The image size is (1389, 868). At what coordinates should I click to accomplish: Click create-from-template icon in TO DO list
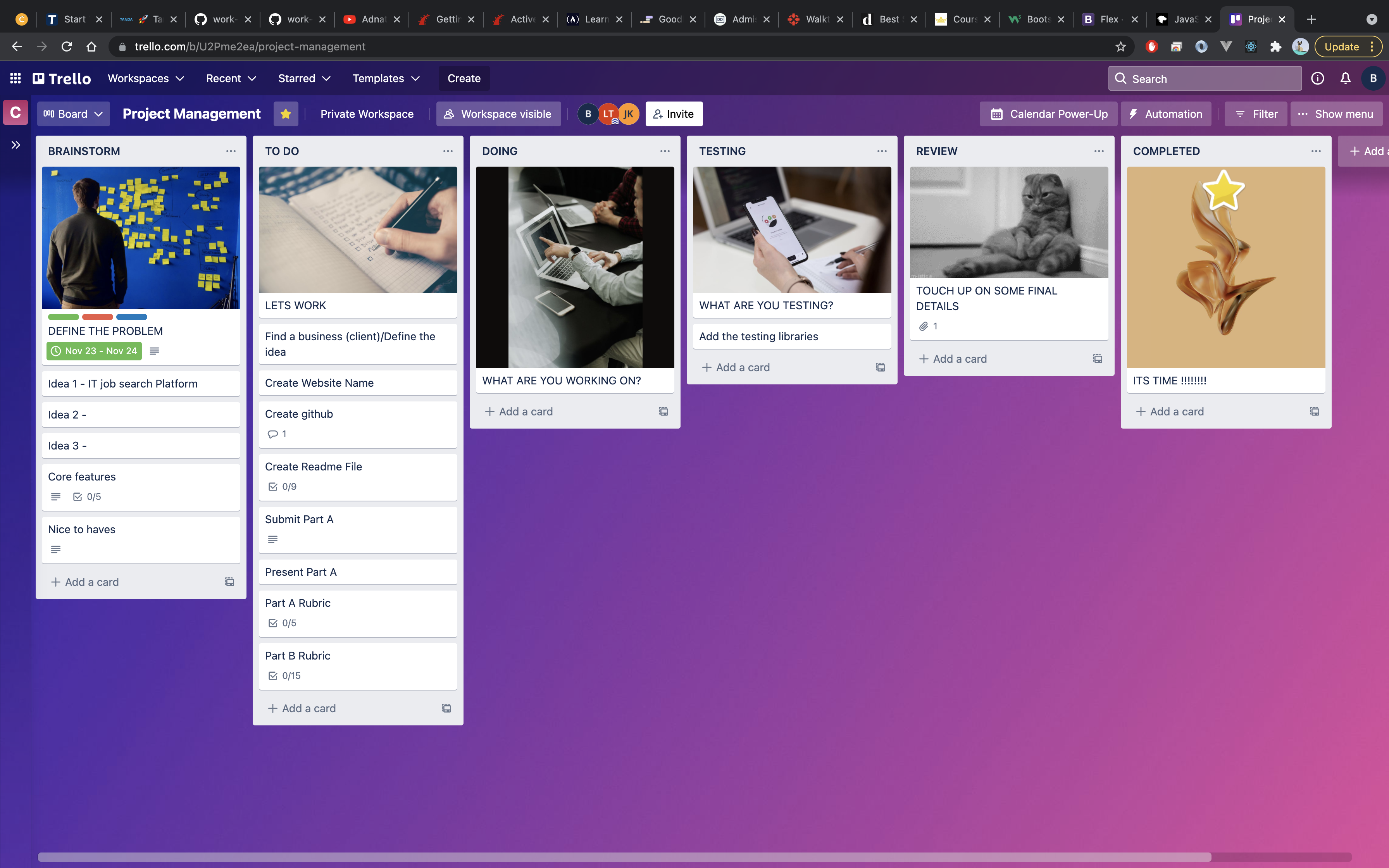(x=446, y=708)
